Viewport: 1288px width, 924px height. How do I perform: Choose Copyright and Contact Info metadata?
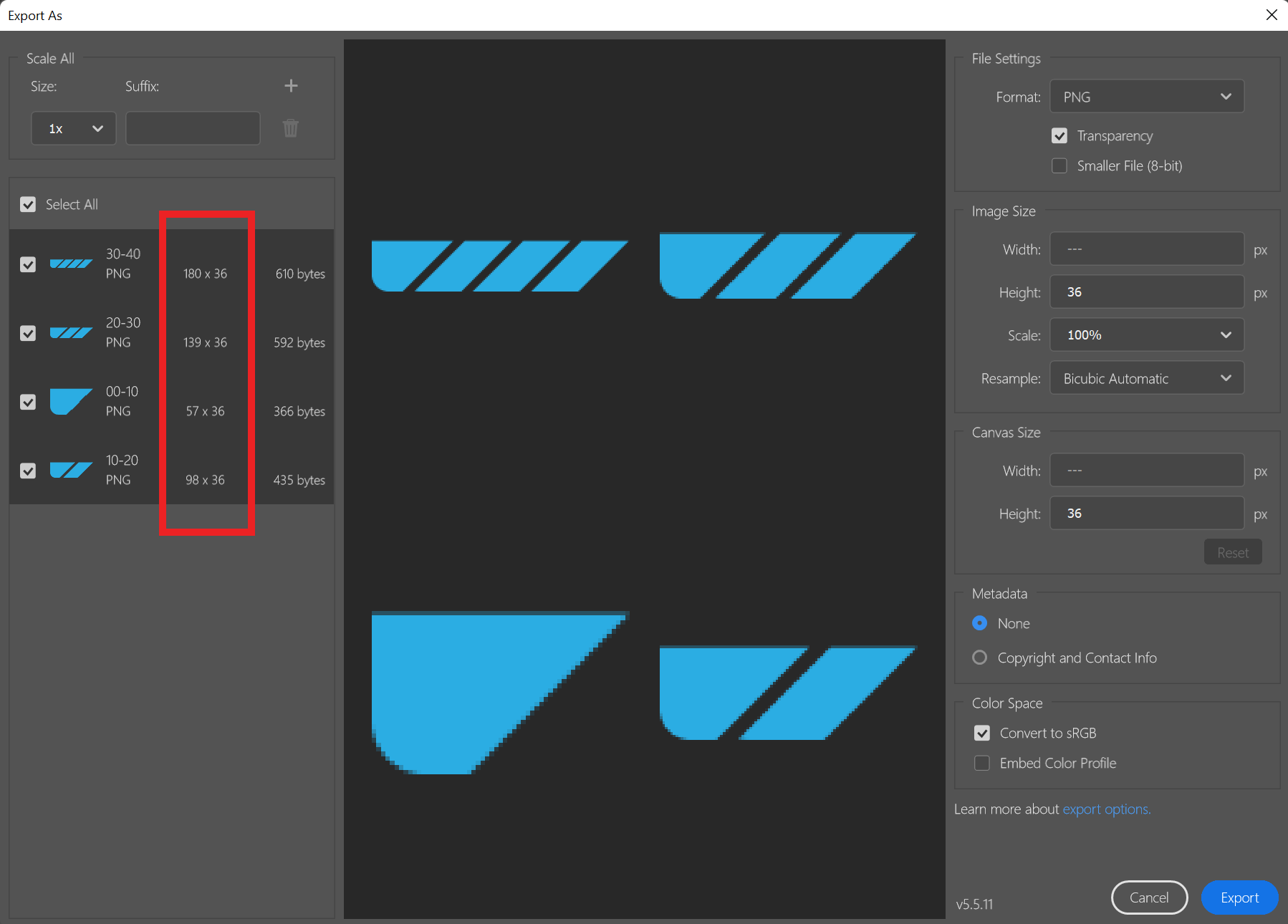(x=979, y=658)
